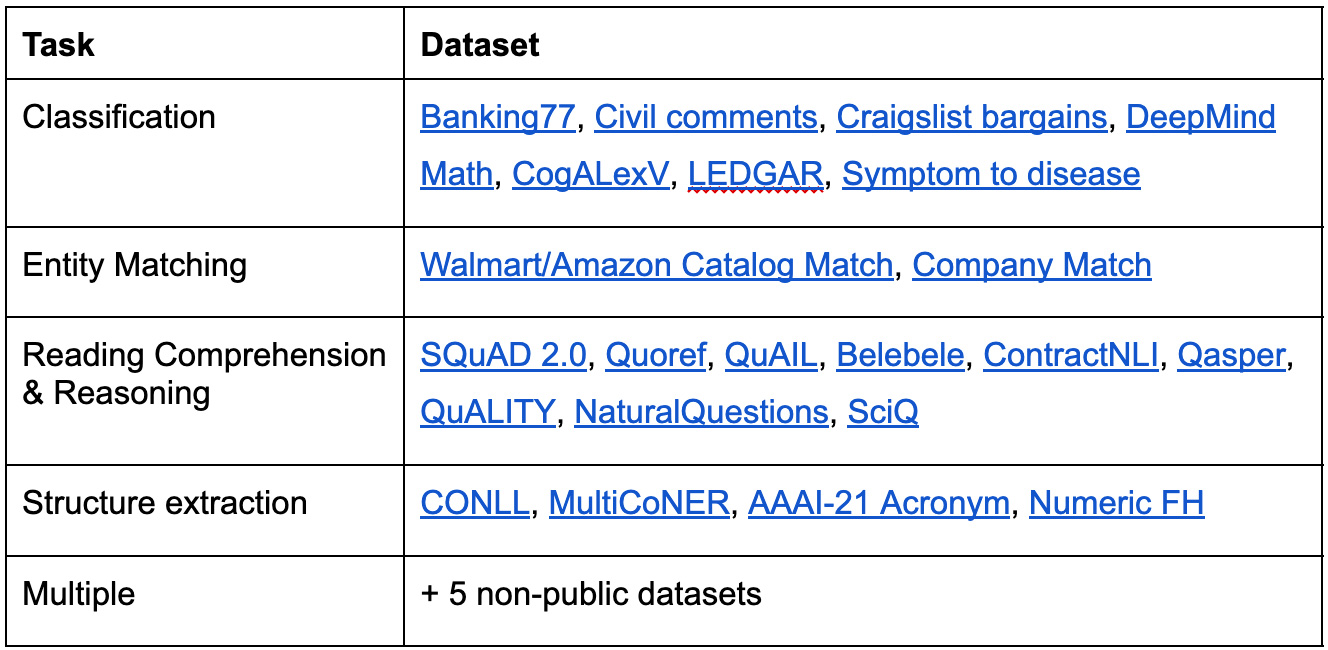Follow the ContractNLI link
The height and width of the screenshot is (650, 1328).
(x=1071, y=355)
